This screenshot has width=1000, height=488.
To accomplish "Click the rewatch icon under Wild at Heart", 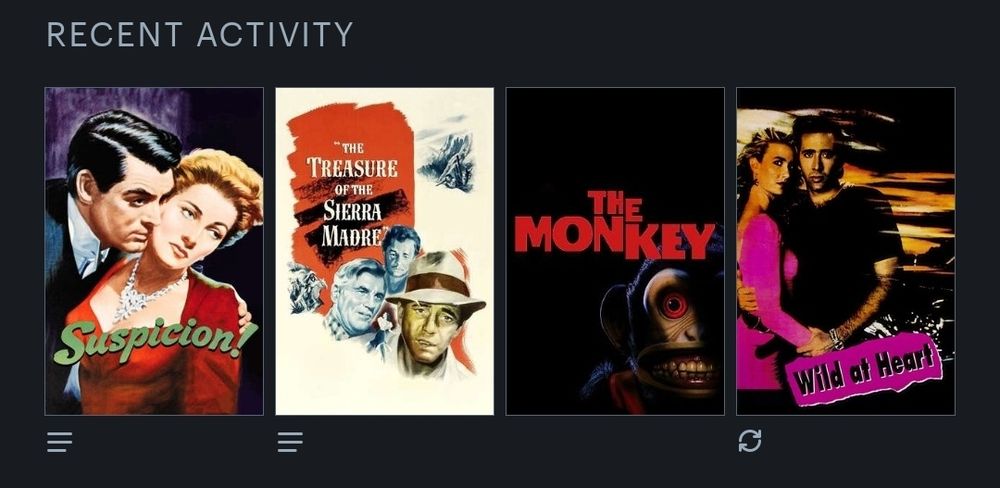I will (750, 441).
